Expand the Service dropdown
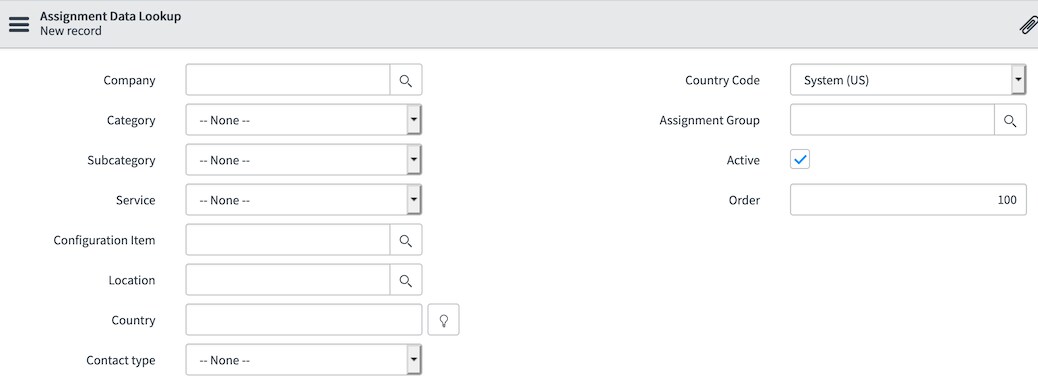Image resolution: width=1038 pixels, height=384 pixels. pos(303,200)
